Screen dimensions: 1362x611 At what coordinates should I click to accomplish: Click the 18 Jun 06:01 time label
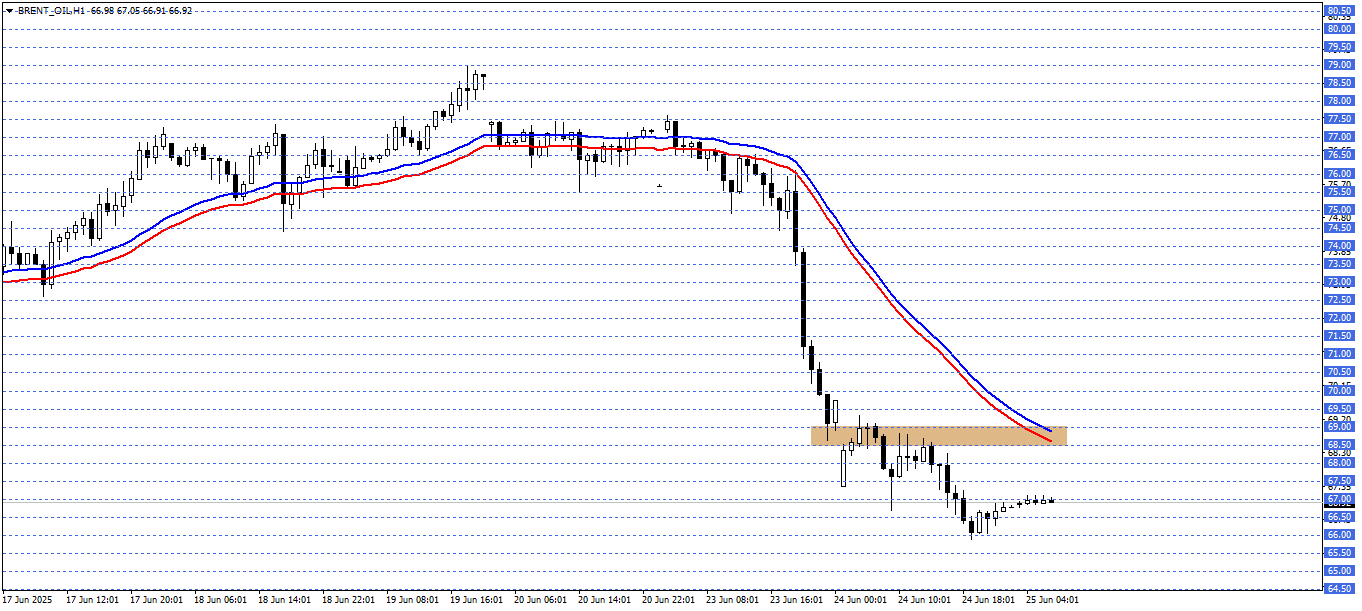coord(220,600)
